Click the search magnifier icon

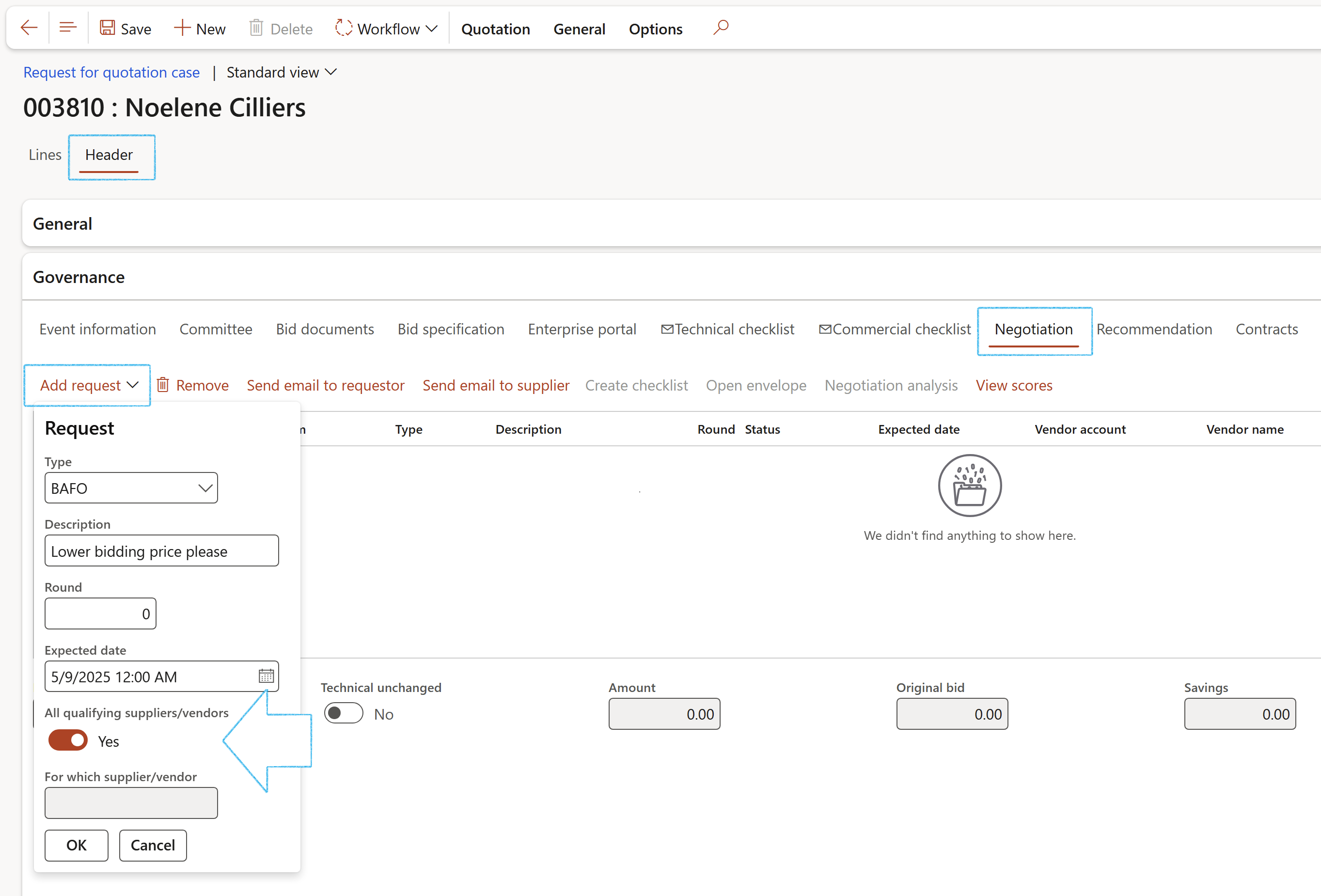tap(721, 27)
